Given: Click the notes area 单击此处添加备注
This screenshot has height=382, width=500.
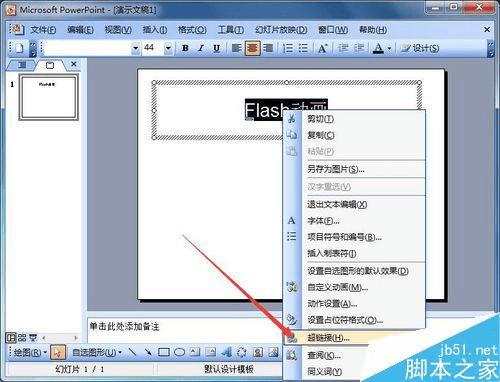Looking at the screenshot, I should tap(124, 327).
